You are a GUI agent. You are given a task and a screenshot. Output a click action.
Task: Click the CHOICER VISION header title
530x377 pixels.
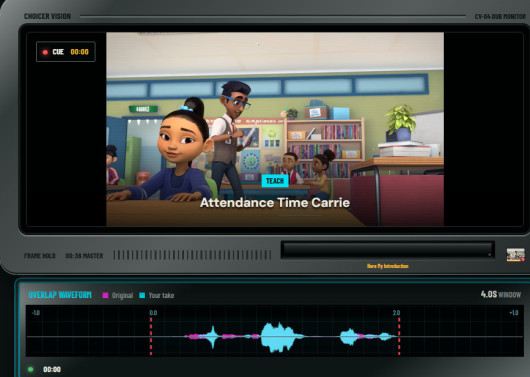pyautogui.click(x=47, y=16)
